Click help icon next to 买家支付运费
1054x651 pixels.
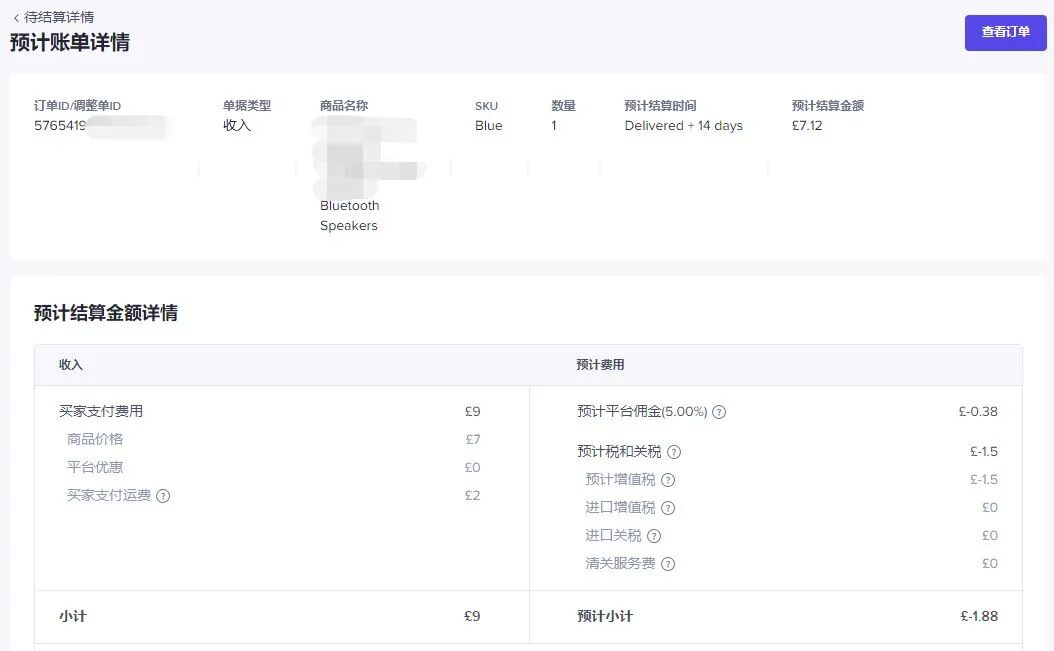(x=163, y=496)
